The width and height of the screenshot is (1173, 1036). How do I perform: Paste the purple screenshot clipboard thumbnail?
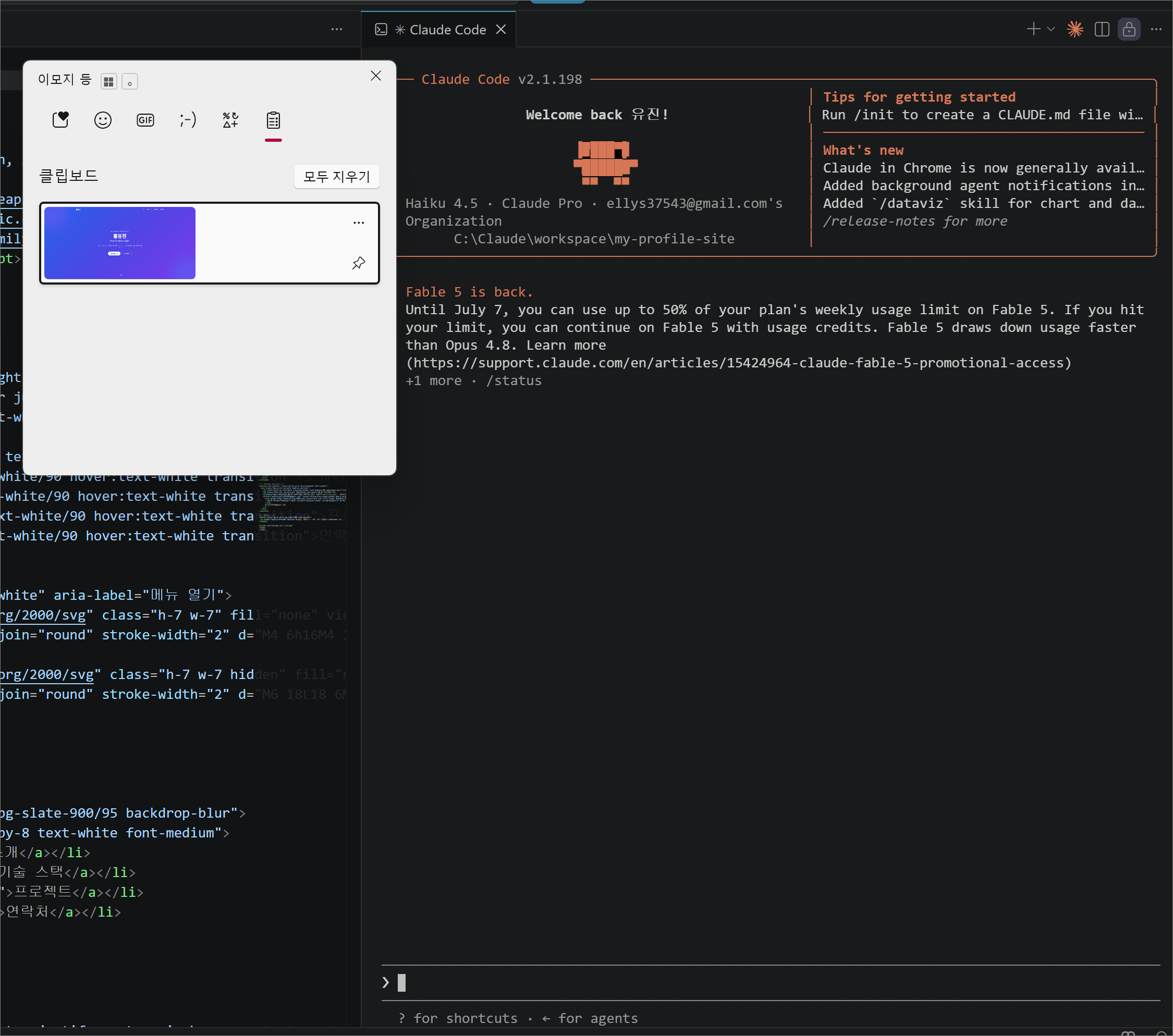pyautogui.click(x=120, y=243)
